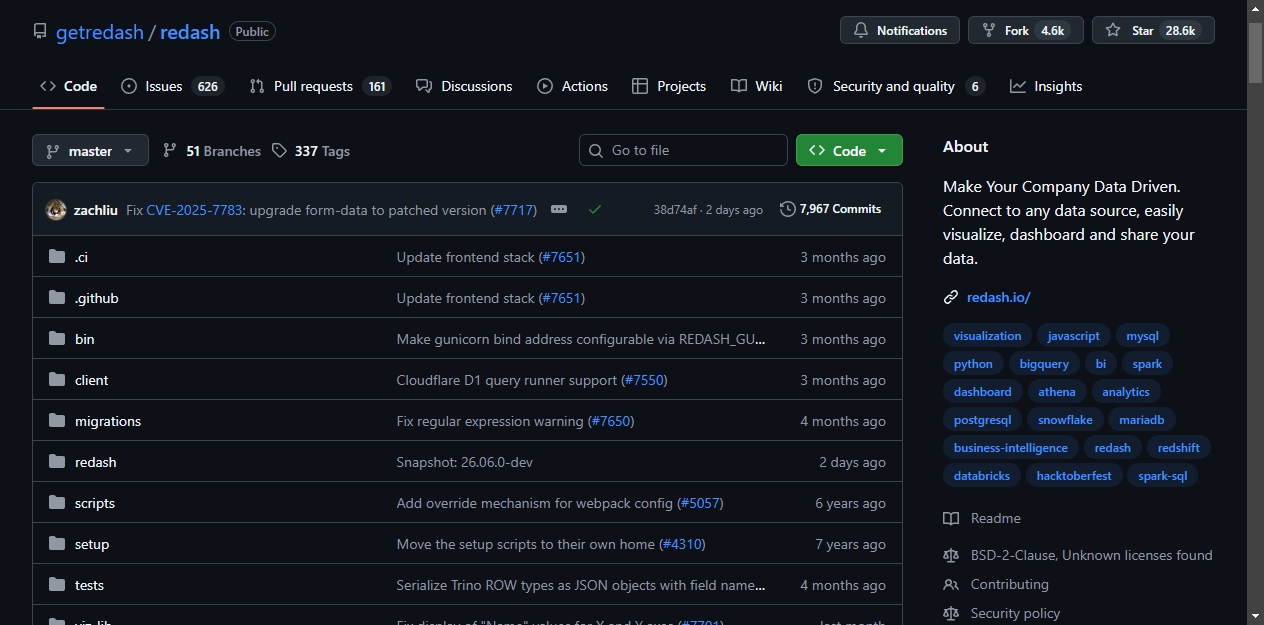Open the scripts folder

point(95,503)
